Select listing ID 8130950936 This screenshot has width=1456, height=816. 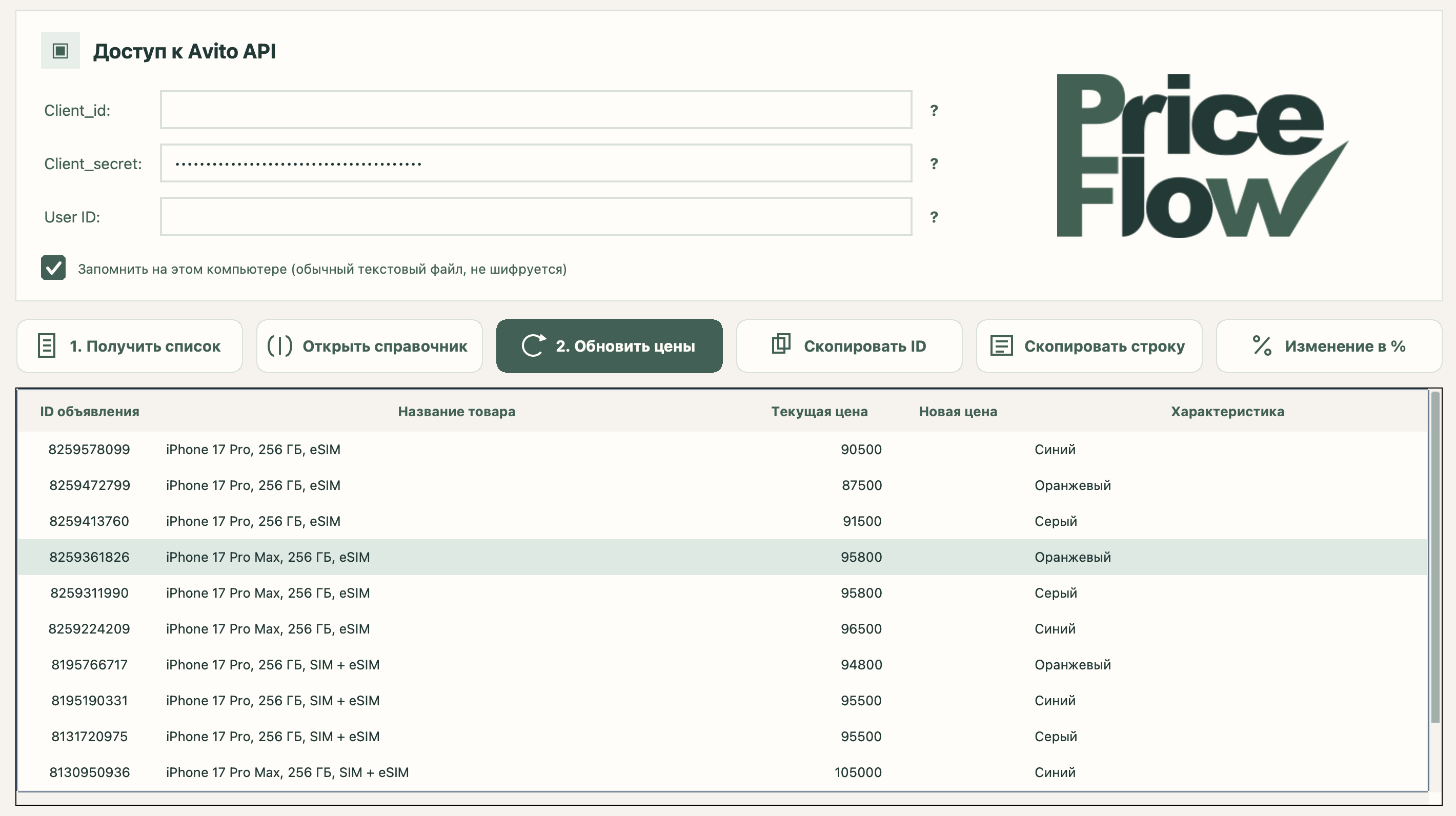pyautogui.click(x=89, y=772)
